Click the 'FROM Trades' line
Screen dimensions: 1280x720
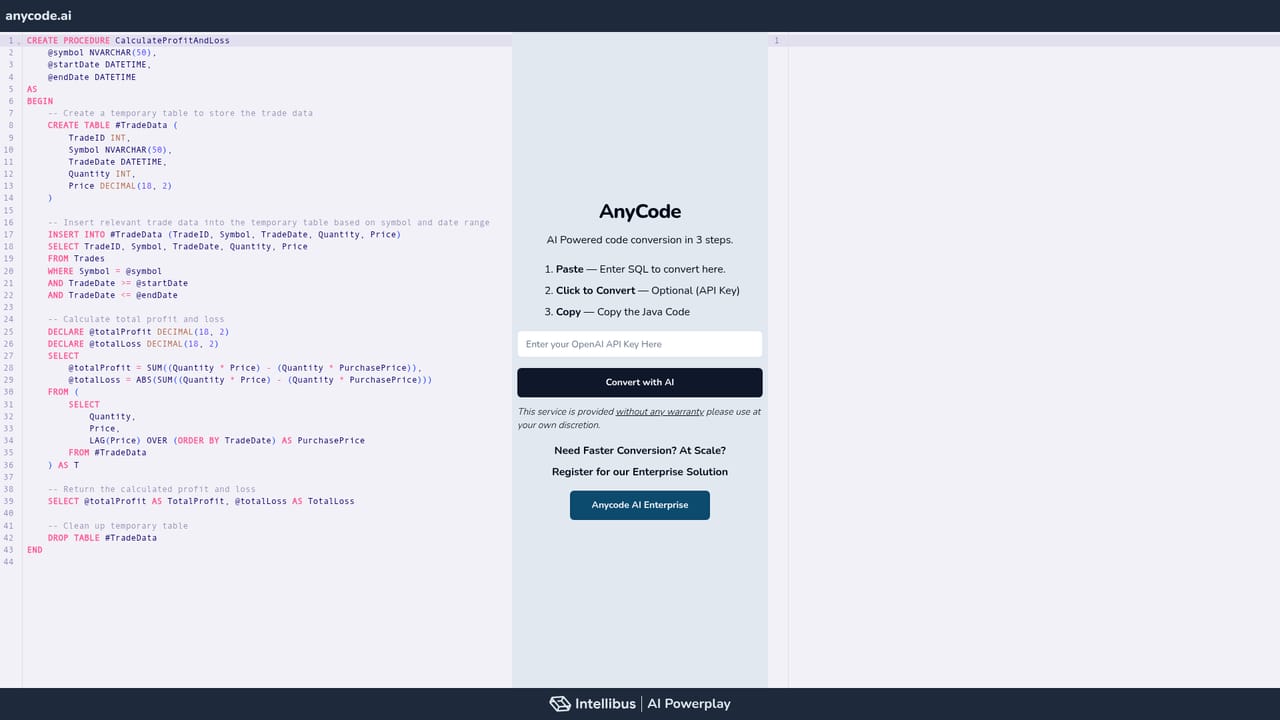click(76, 259)
